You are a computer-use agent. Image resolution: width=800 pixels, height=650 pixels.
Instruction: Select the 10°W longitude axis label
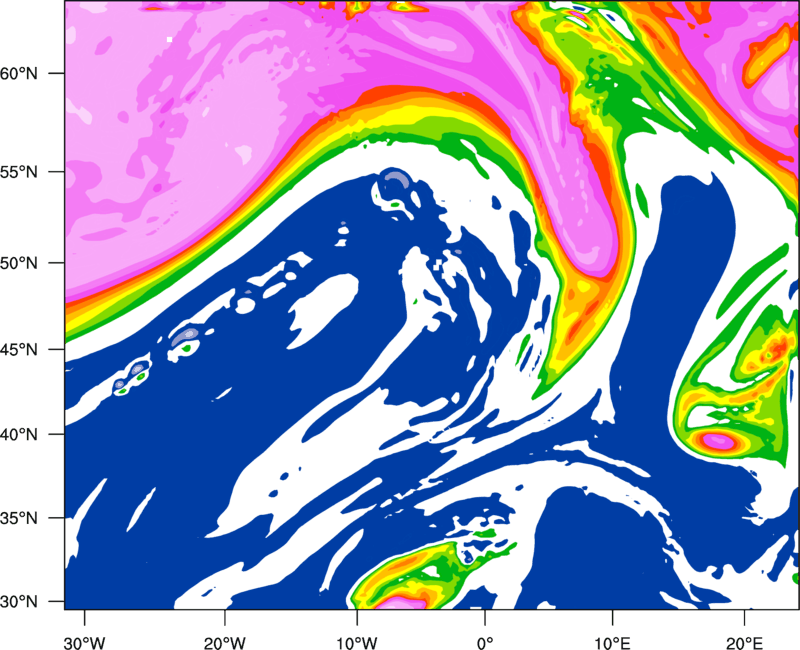[357, 643]
